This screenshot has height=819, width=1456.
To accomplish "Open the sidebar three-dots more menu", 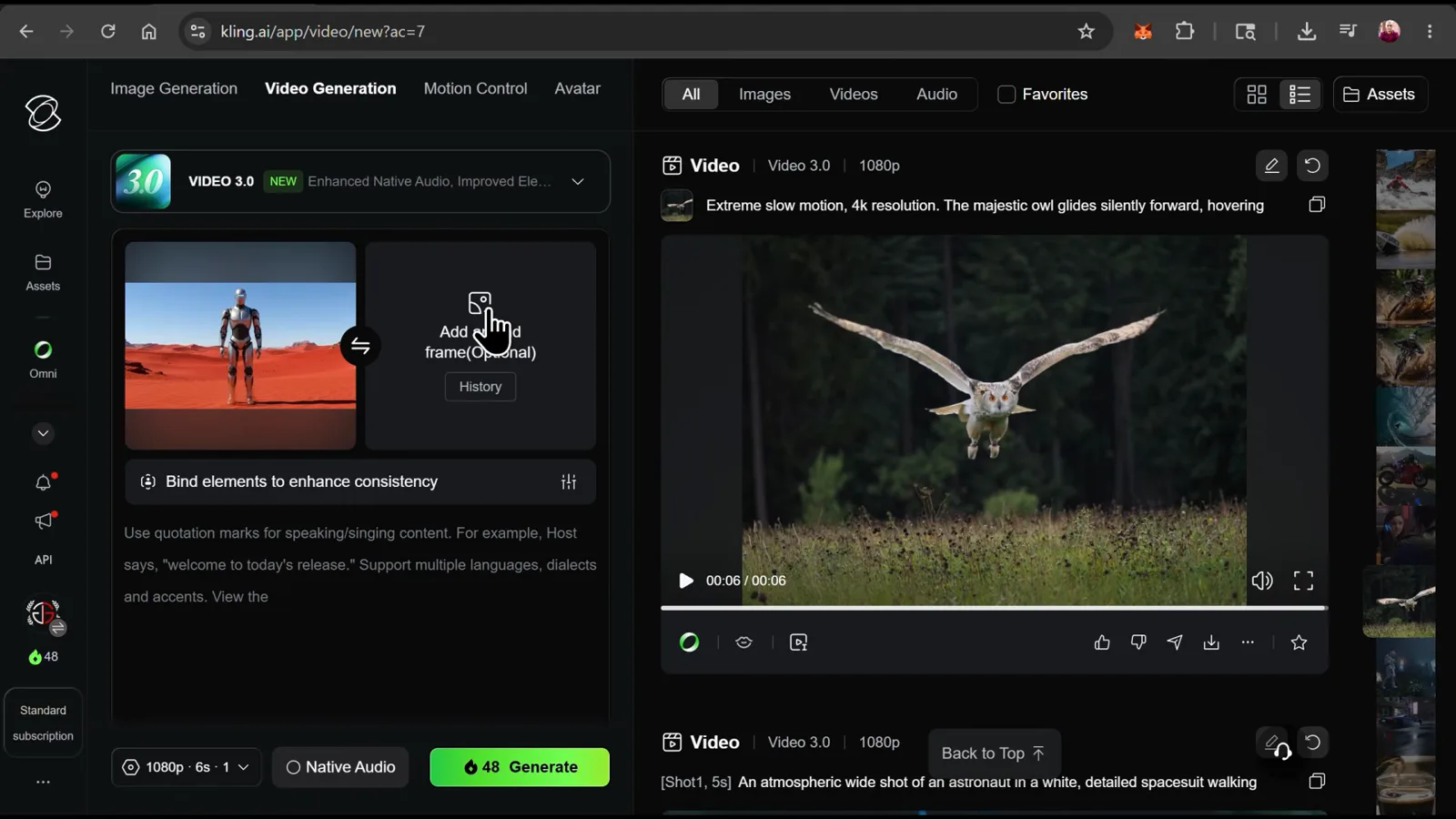I will (x=43, y=782).
